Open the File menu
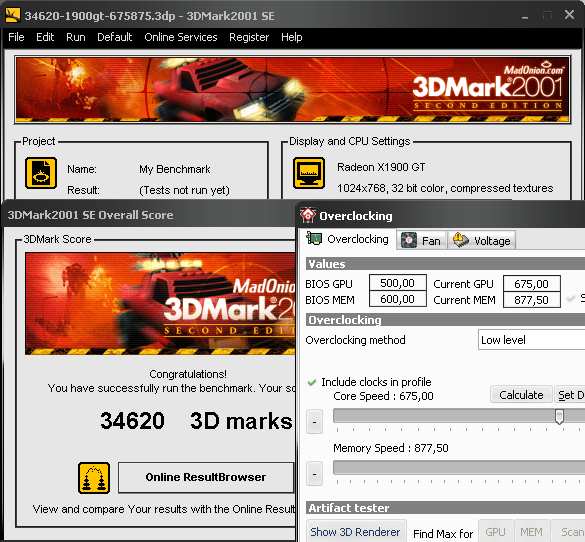585x542 pixels. point(16,37)
